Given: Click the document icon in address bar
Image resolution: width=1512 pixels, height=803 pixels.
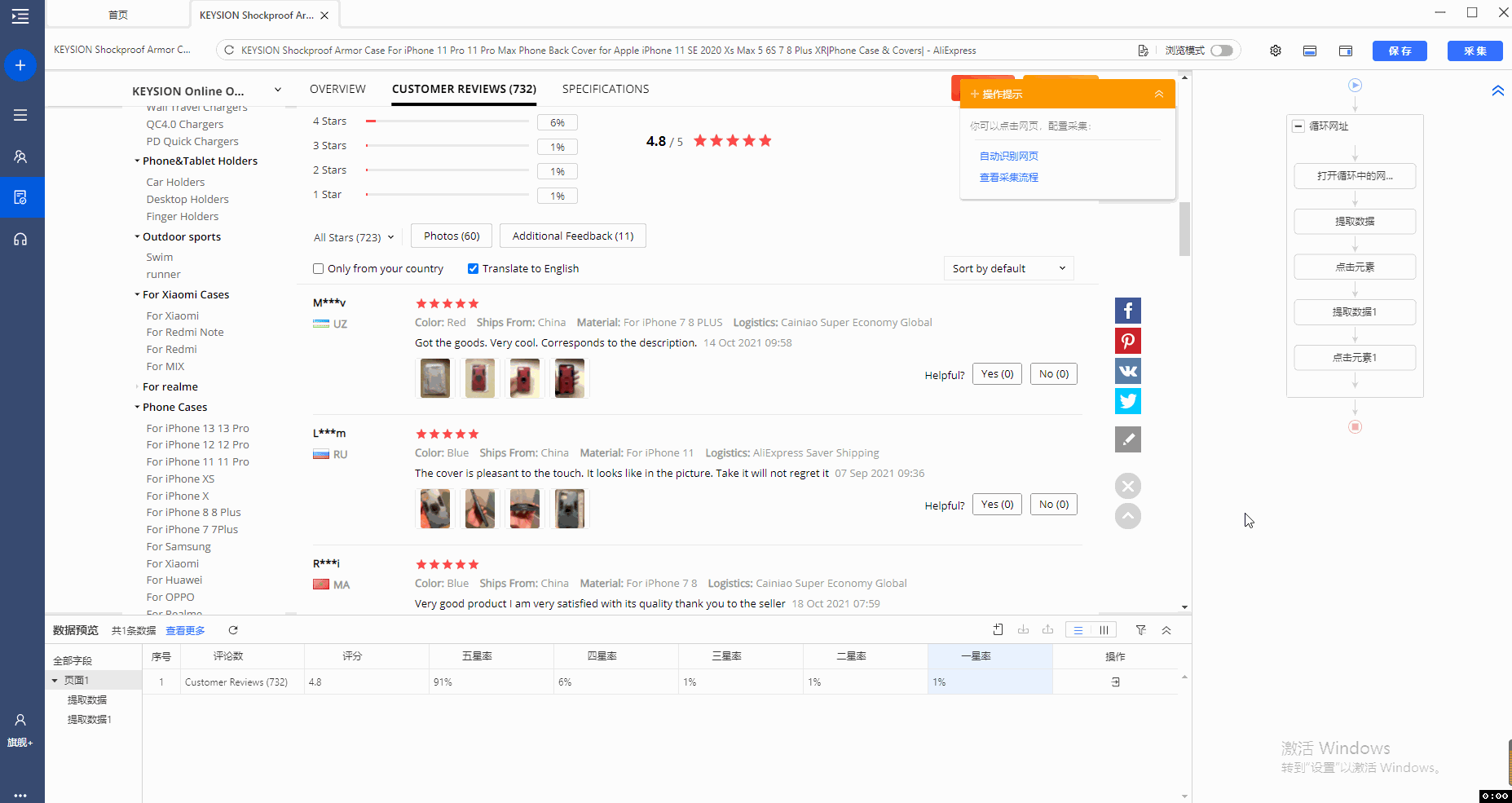Looking at the screenshot, I should (1143, 51).
